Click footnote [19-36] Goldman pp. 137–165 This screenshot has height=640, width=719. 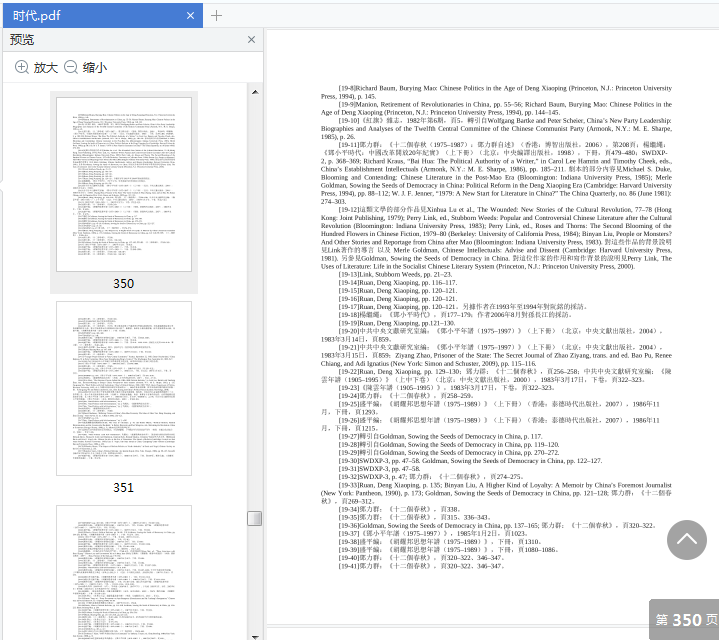click(x=498, y=525)
